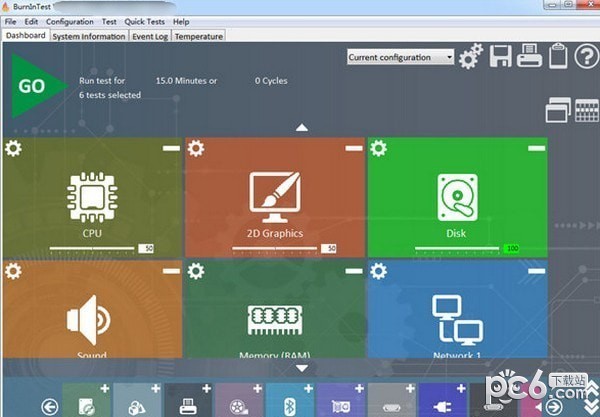This screenshot has height=417, width=600.
Task: Click the grid table view icon
Action: coord(587,111)
